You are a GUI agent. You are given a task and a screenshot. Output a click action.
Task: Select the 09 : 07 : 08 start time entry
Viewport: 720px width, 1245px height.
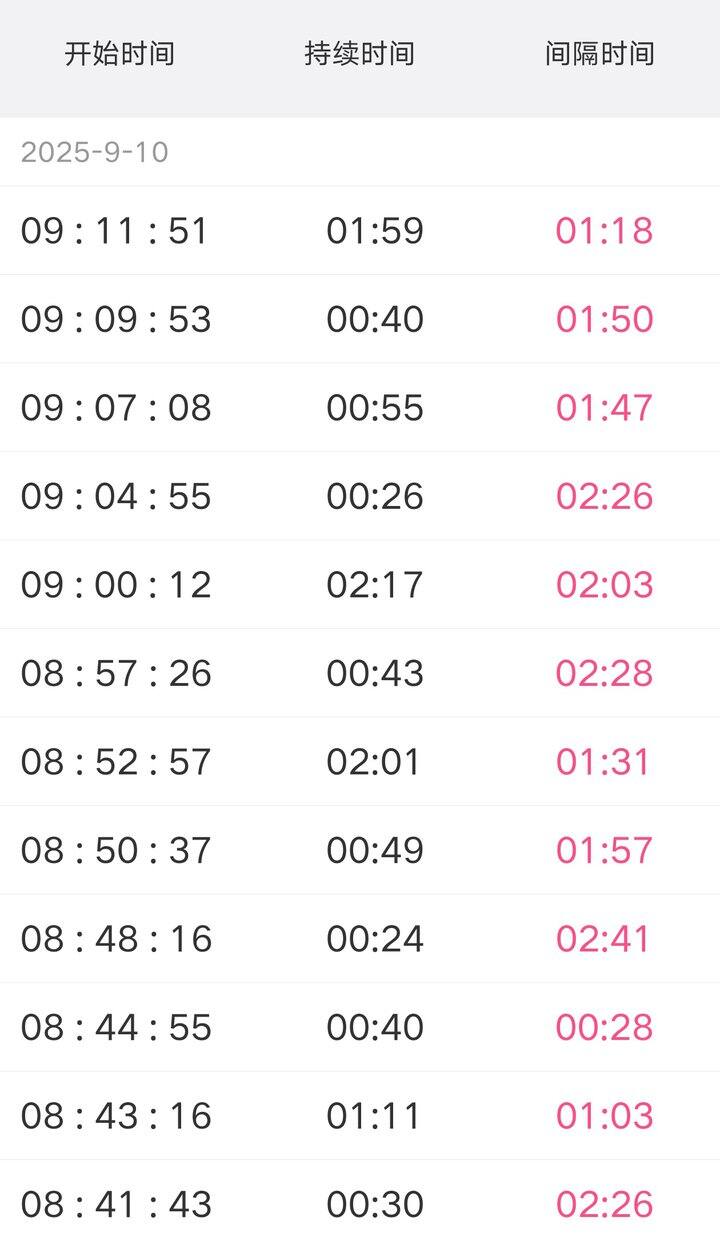[x=116, y=407]
